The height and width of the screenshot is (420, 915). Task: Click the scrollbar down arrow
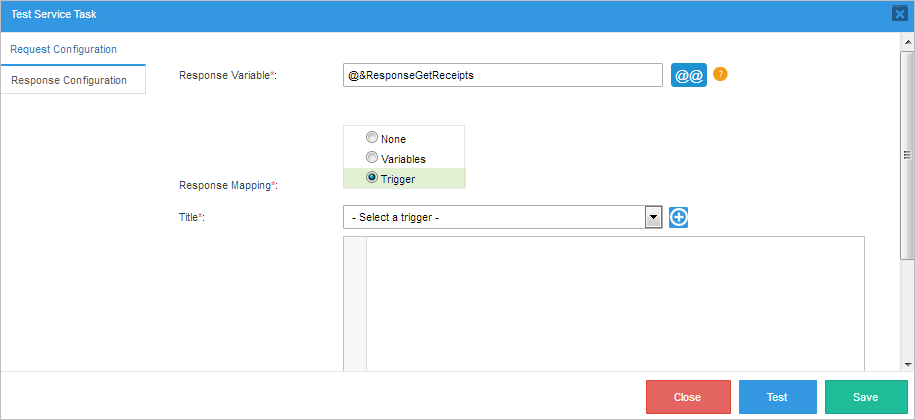coord(907,364)
